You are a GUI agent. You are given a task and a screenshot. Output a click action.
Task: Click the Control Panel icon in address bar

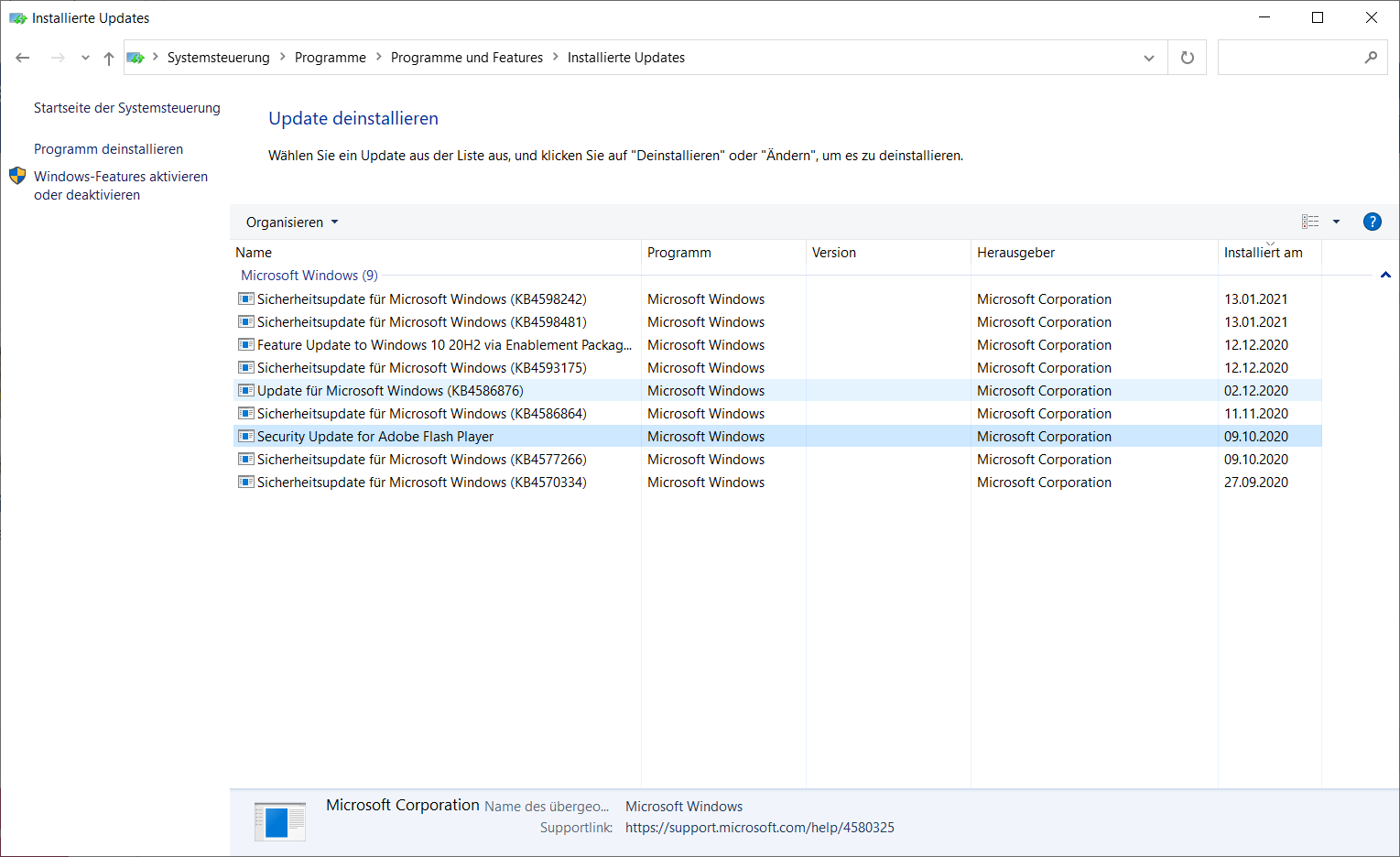pos(136,58)
